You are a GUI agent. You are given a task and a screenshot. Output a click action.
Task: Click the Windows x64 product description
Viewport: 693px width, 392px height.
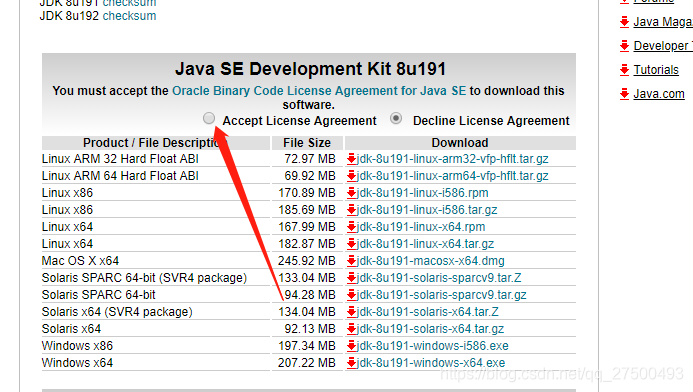point(77,363)
